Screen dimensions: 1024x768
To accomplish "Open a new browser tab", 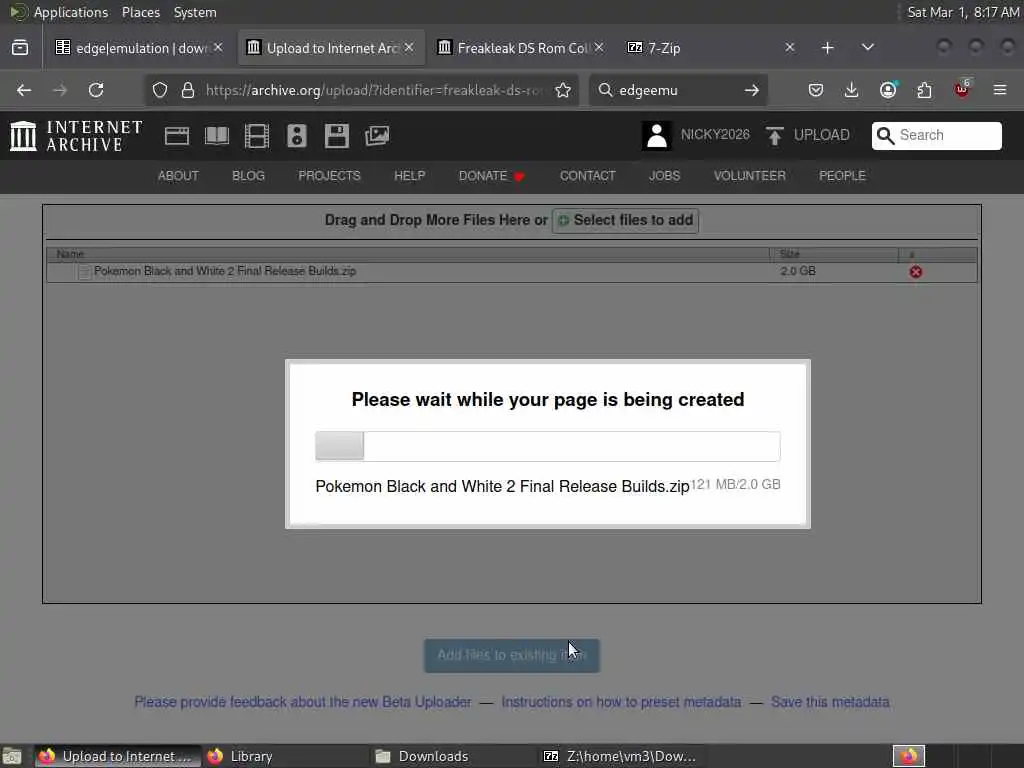I will click(827, 48).
